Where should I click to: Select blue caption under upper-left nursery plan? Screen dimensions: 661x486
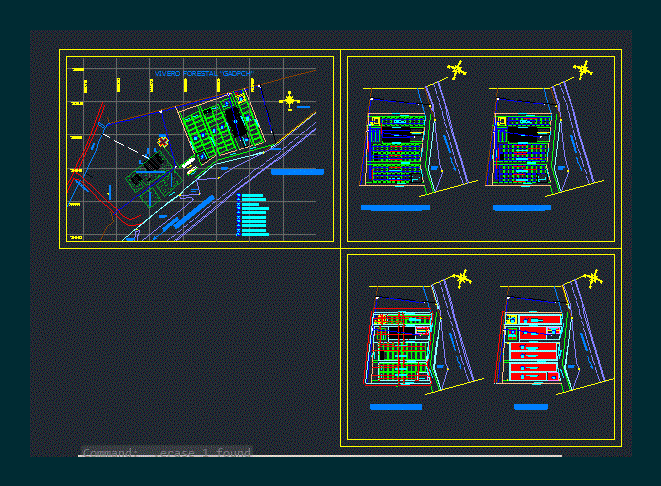tap(395, 207)
